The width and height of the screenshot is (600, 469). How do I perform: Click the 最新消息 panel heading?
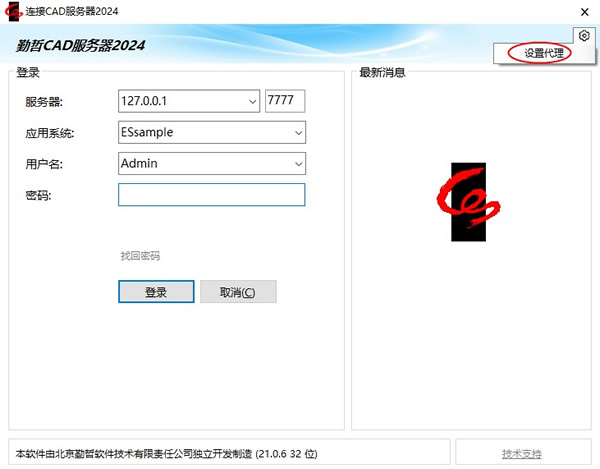(382, 72)
